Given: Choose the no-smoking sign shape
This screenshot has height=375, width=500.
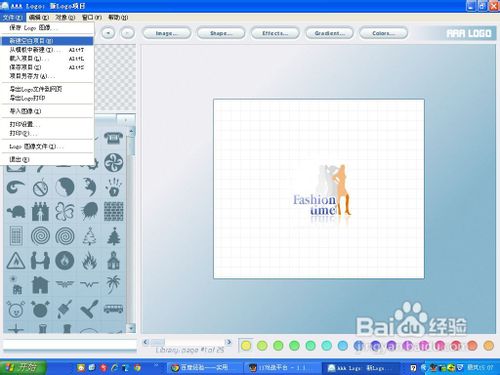Looking at the screenshot, I should coord(40,188).
